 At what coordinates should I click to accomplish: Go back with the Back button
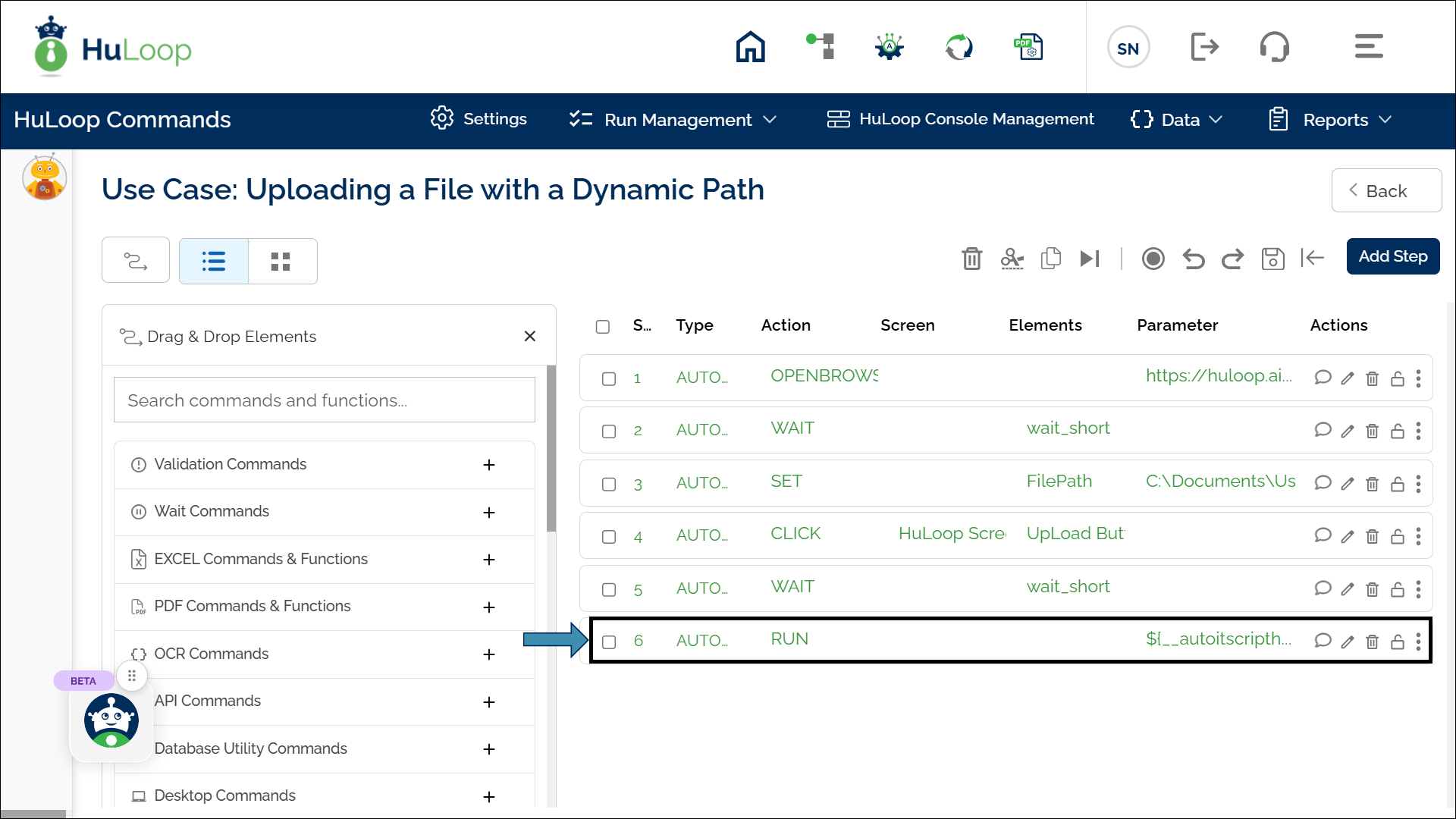click(x=1385, y=191)
